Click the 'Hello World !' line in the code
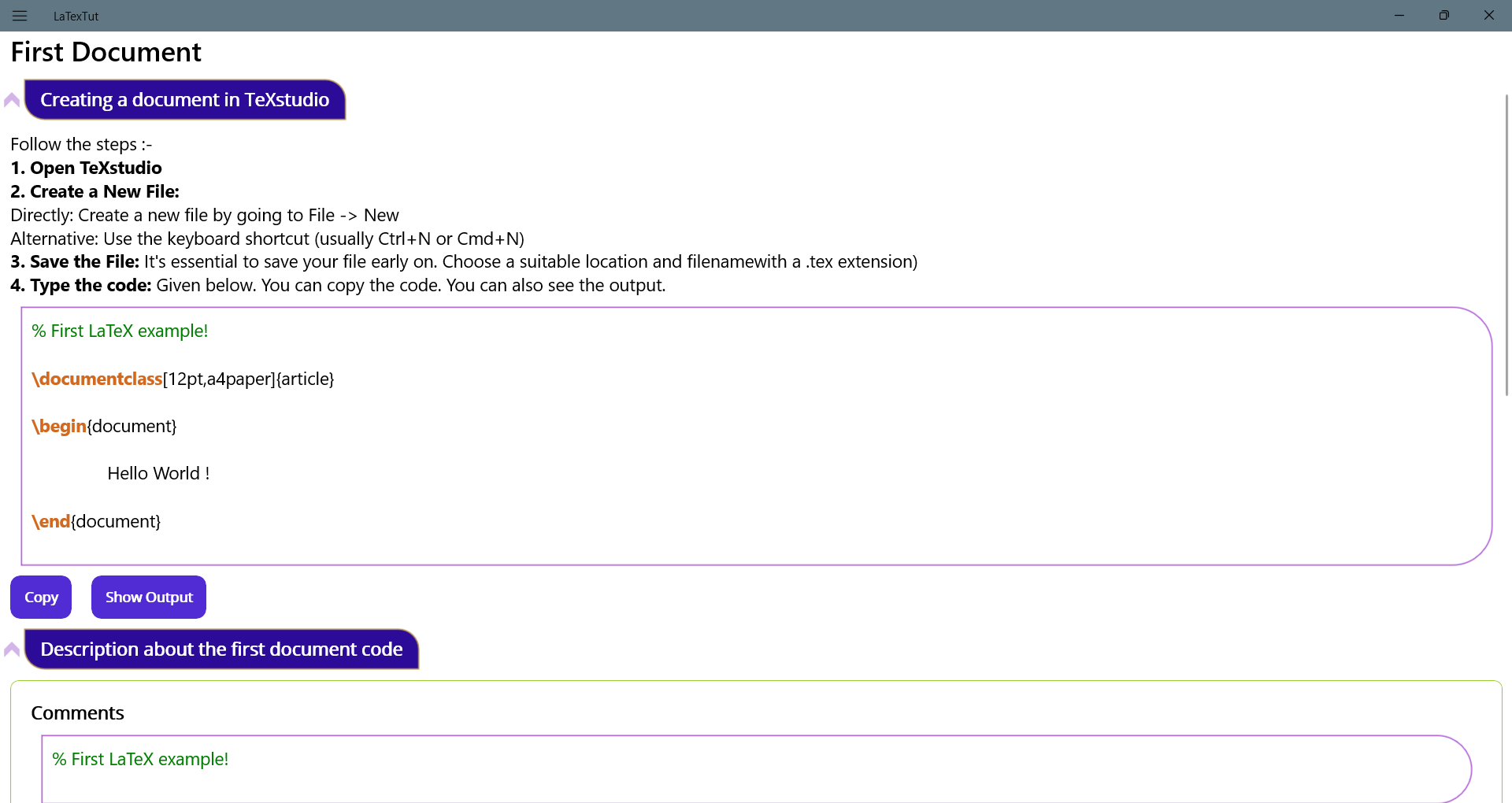Image resolution: width=1512 pixels, height=803 pixels. [158, 474]
